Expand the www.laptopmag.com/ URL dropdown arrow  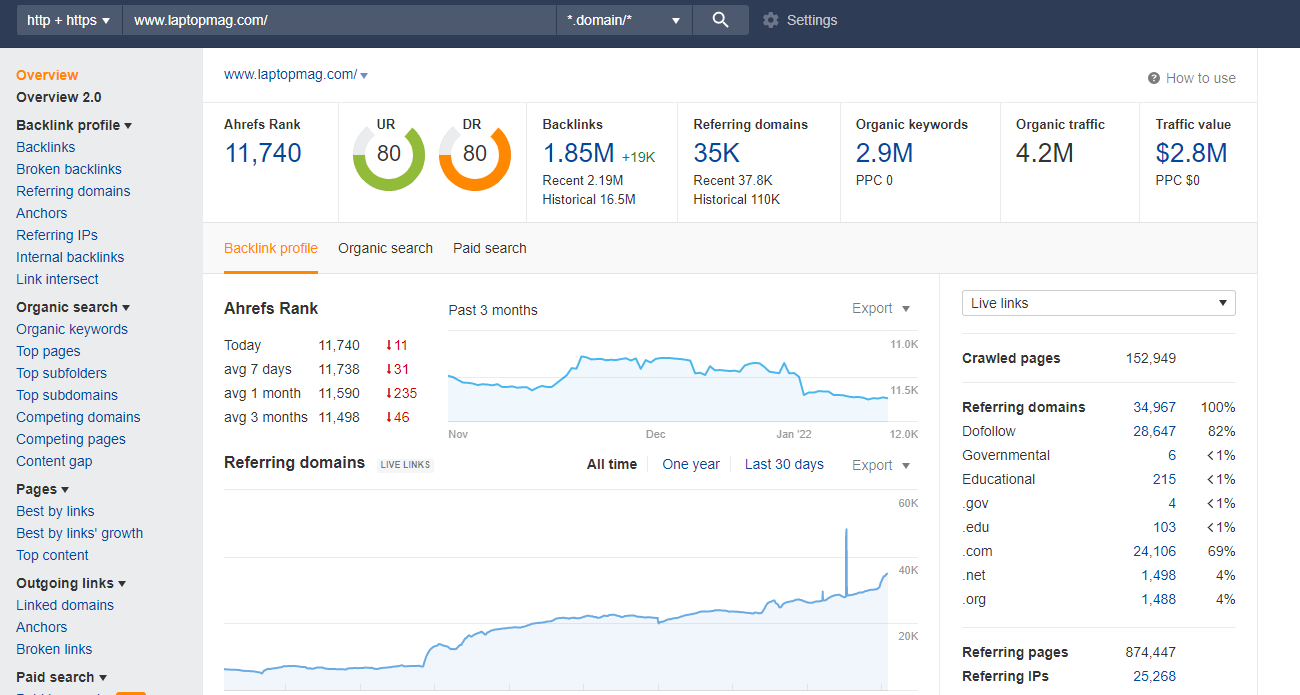(x=364, y=76)
